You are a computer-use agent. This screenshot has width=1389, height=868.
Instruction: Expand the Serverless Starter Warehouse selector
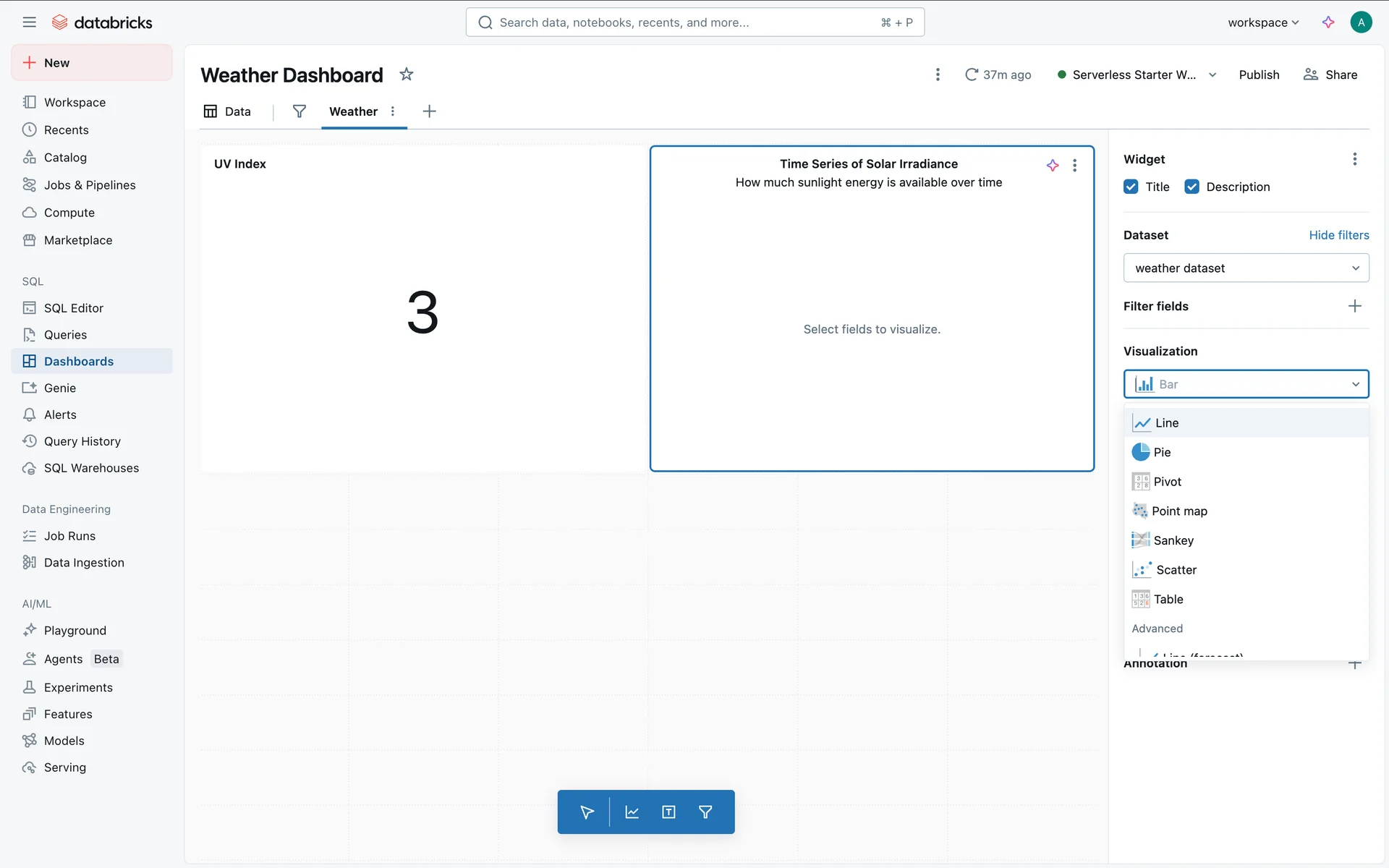pos(1137,75)
